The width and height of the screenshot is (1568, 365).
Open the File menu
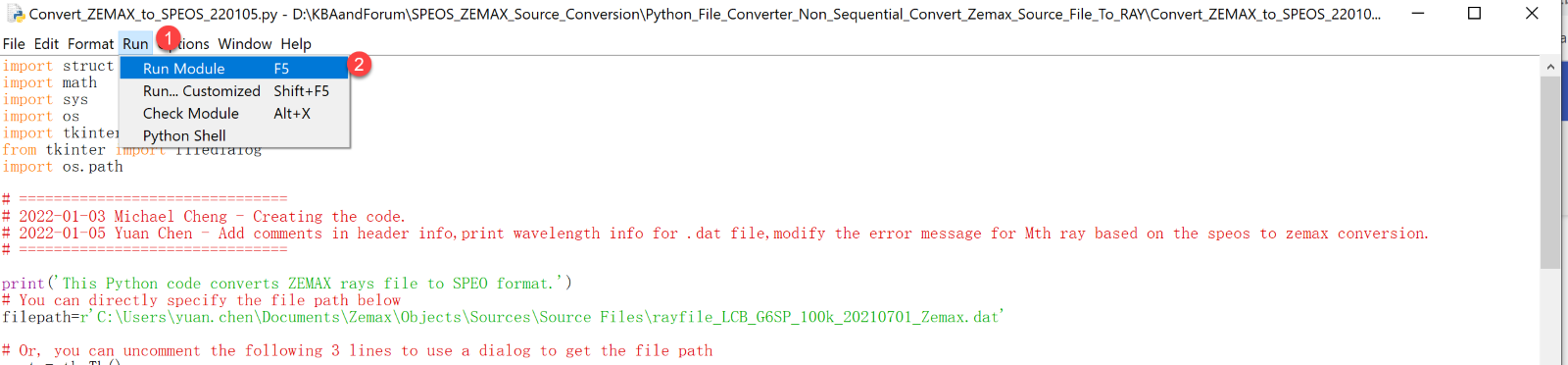click(14, 44)
